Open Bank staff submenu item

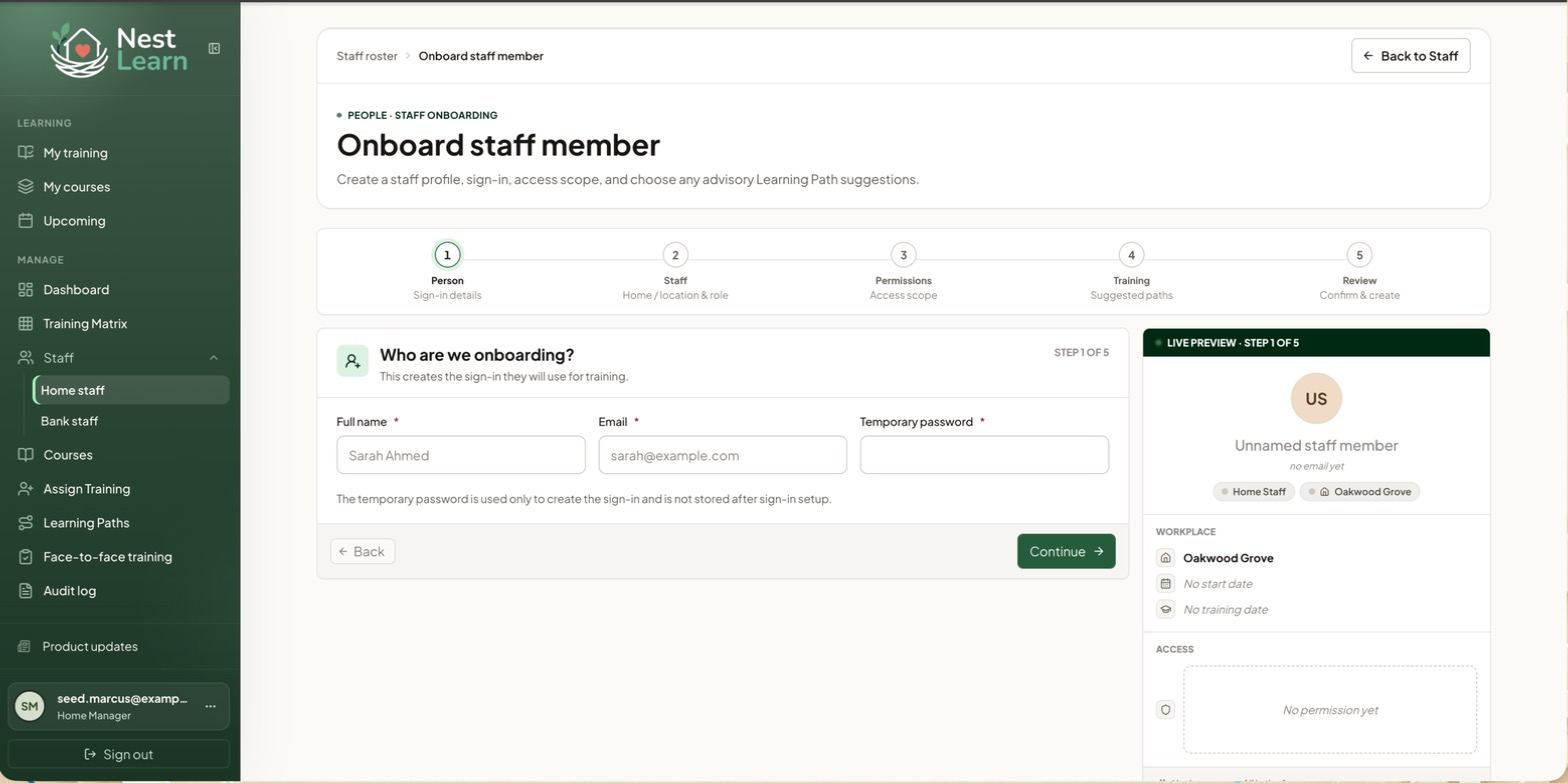[131, 421]
